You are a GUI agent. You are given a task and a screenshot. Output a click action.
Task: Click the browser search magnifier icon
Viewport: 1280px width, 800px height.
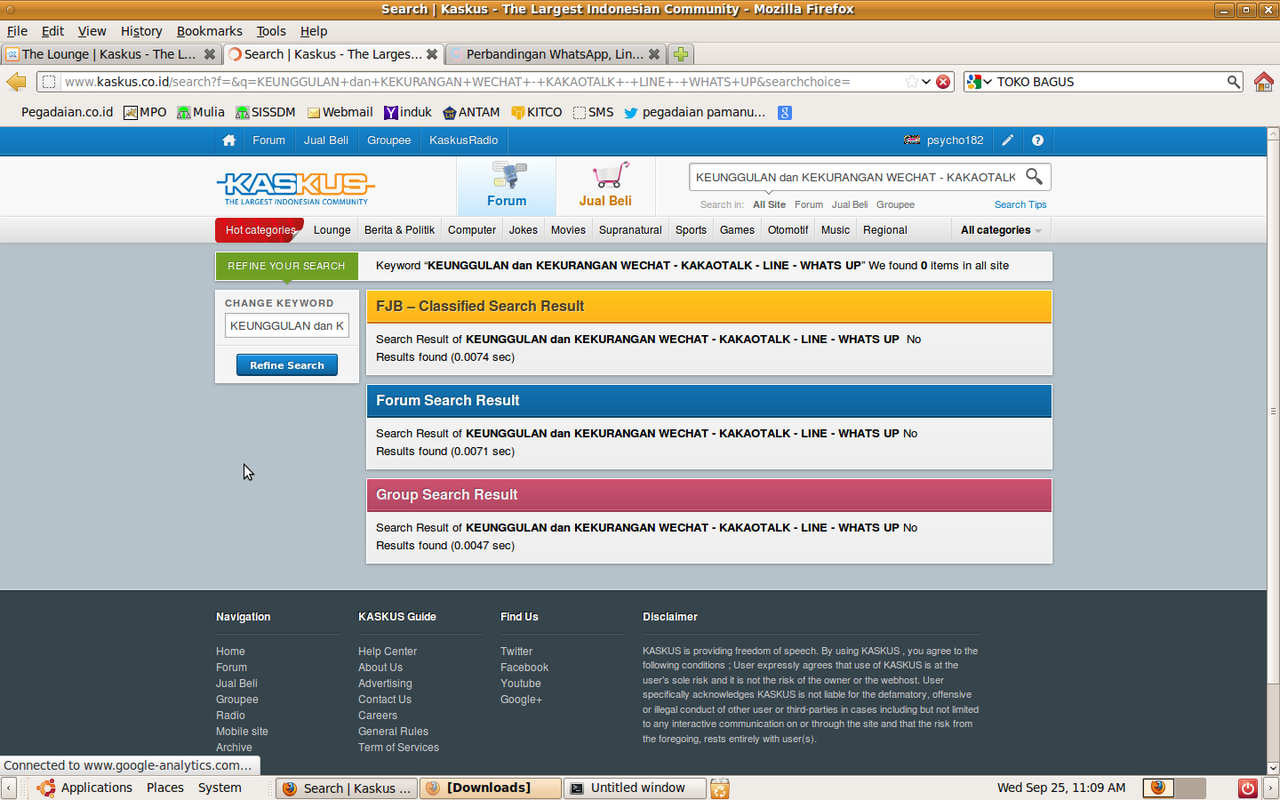pos(1234,82)
